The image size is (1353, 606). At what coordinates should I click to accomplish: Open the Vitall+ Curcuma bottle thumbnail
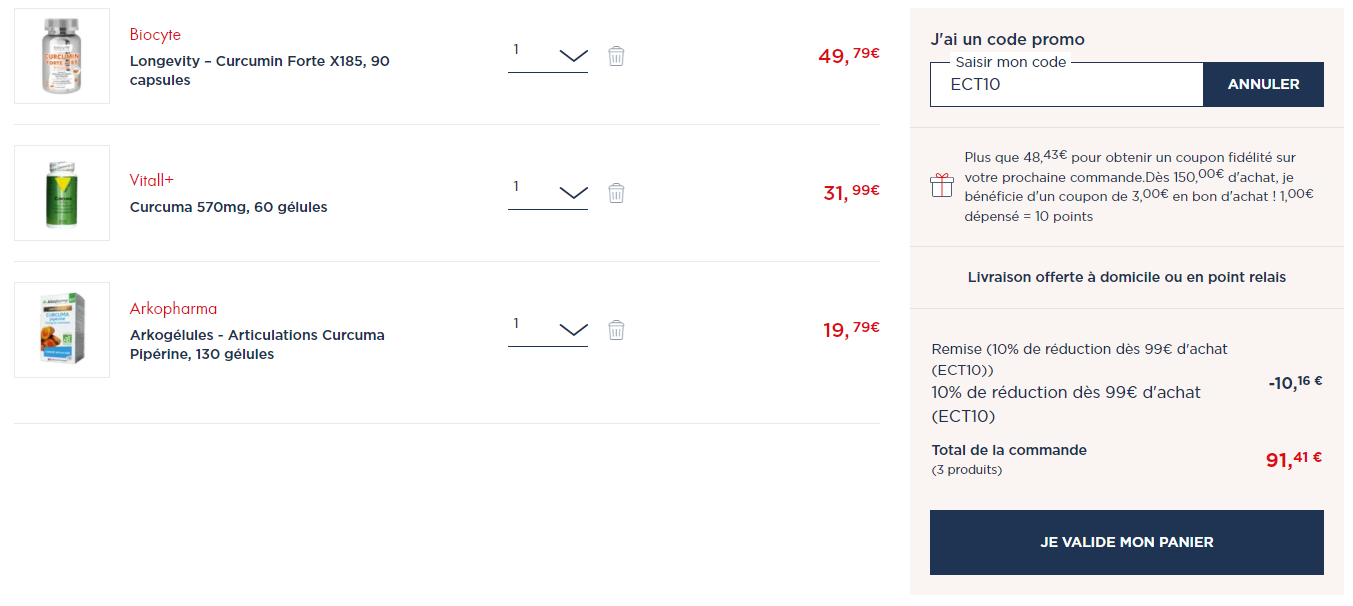62,193
